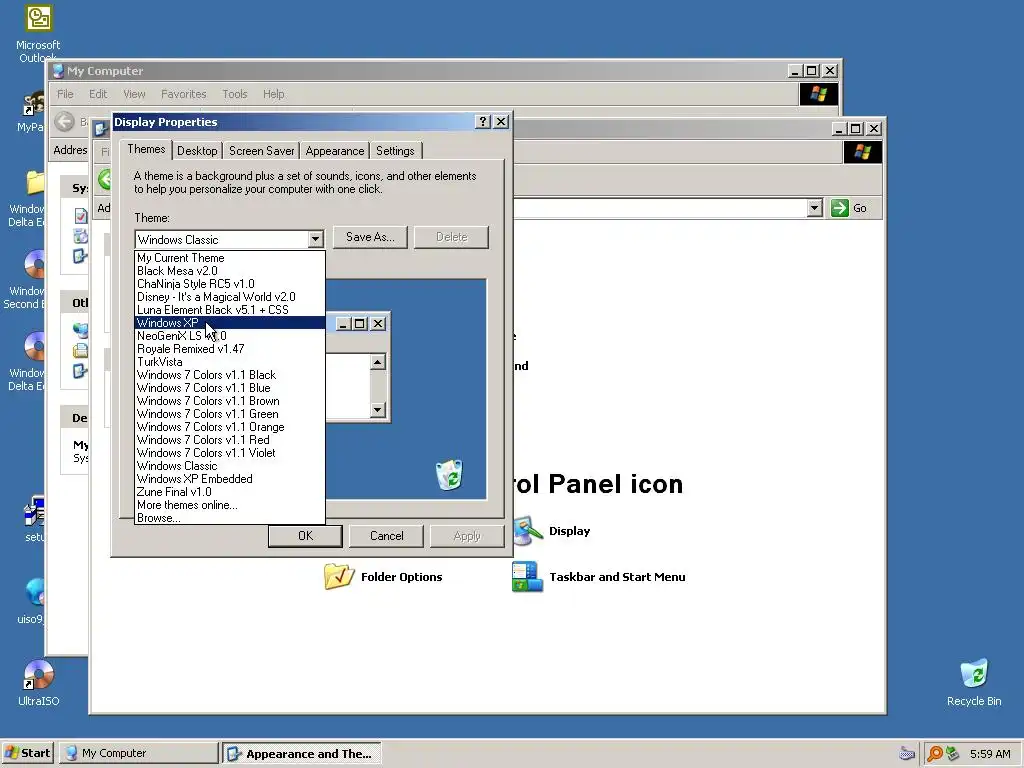1024x768 pixels.
Task: Switch to the Desktop tab
Action: [x=197, y=151]
